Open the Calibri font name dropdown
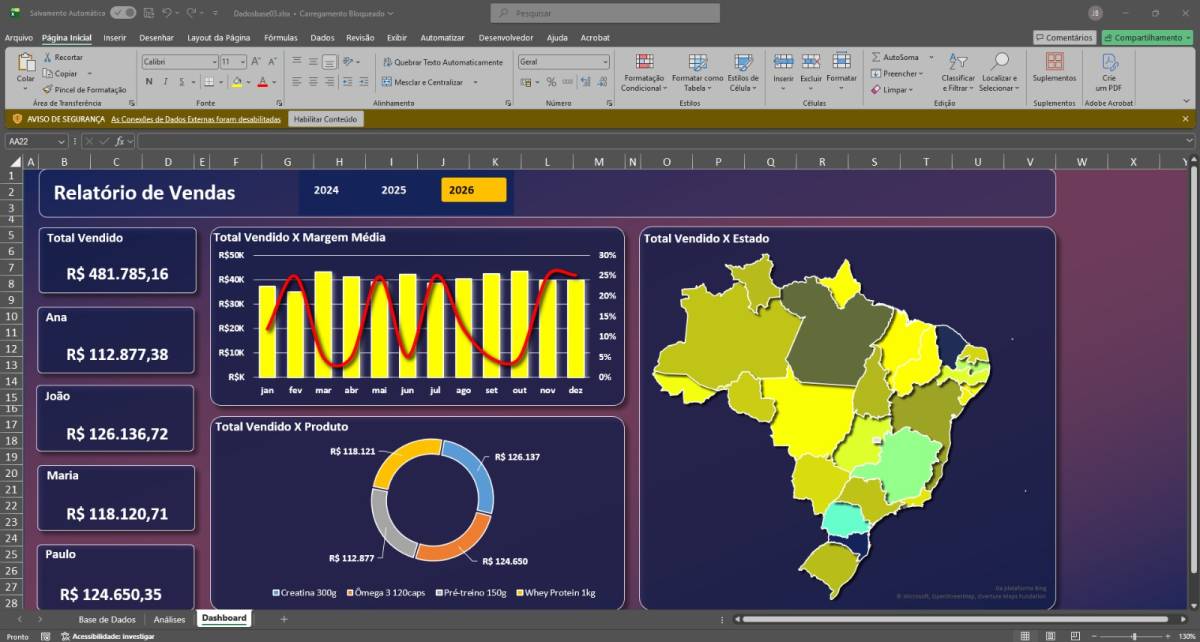Viewport: 1200px width, 642px height. coord(213,62)
